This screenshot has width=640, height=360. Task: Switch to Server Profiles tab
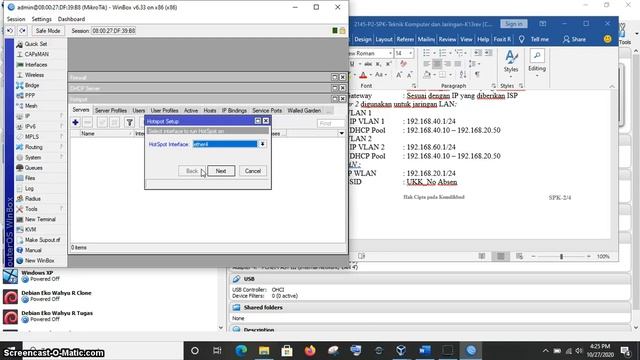tap(111, 111)
